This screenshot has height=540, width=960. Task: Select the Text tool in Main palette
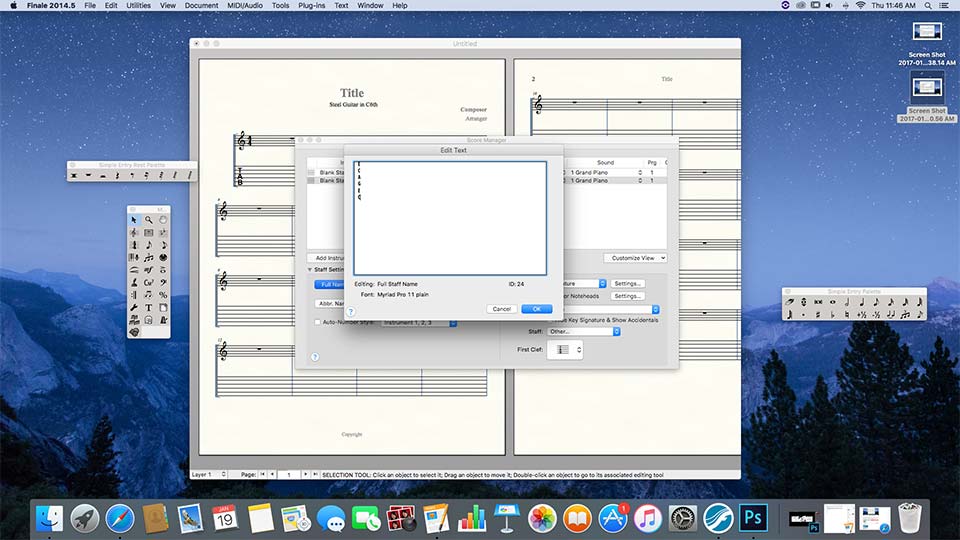pyautogui.click(x=148, y=308)
